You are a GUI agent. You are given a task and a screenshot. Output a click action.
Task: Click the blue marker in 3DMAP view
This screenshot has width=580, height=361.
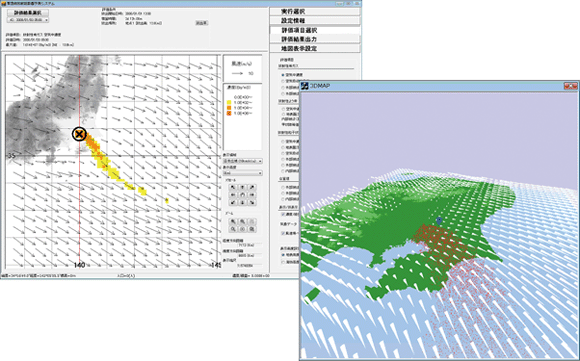click(x=439, y=221)
